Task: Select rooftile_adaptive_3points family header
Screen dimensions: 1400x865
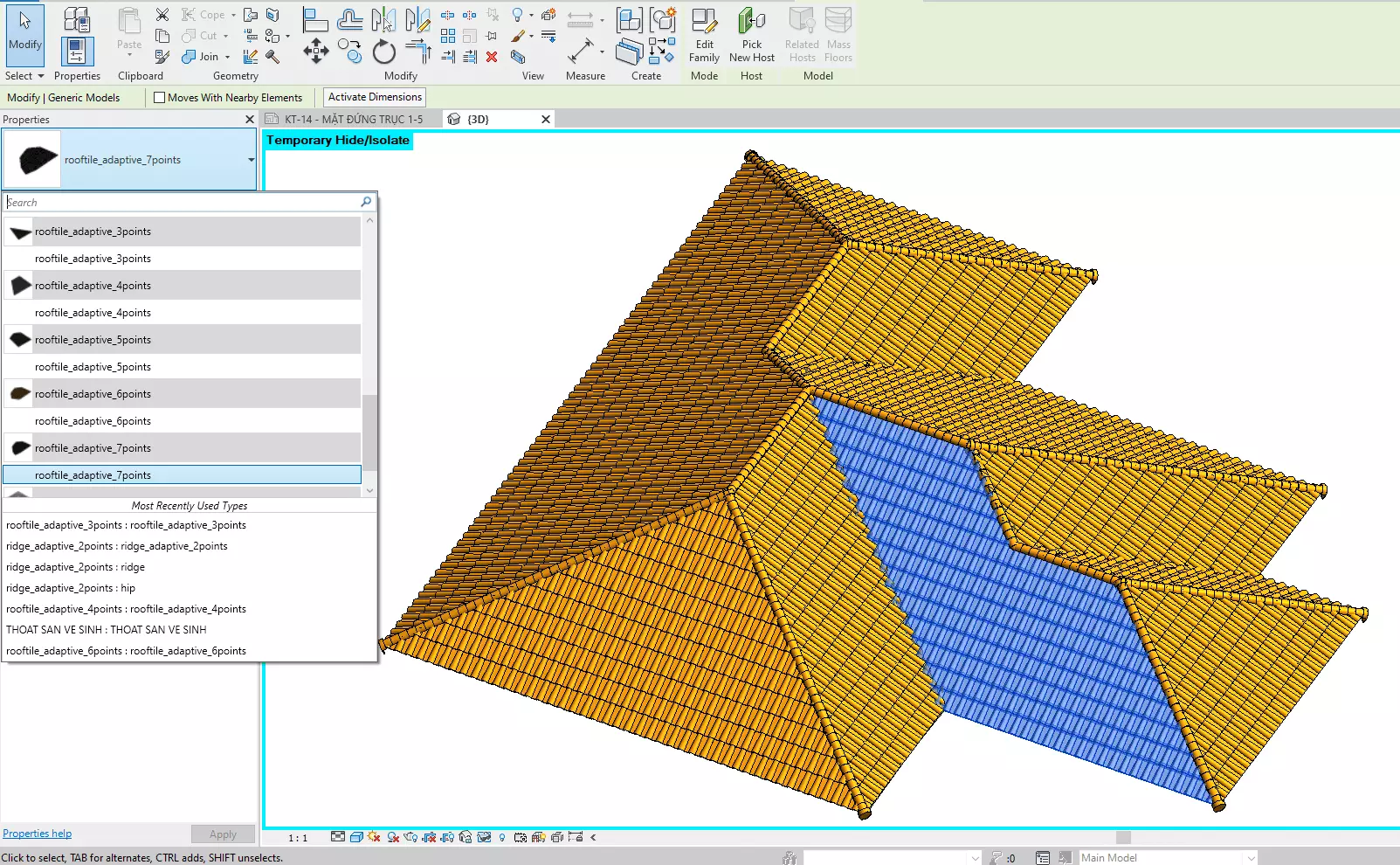Action: point(182,232)
